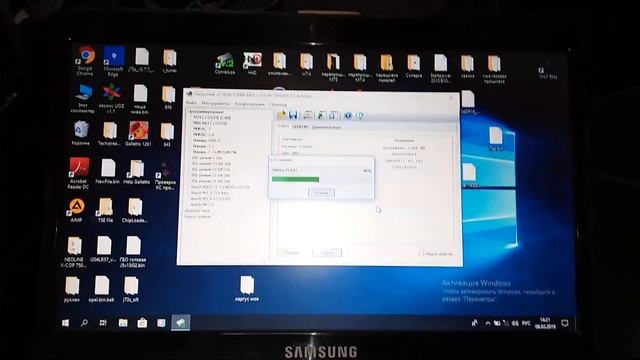Select the Bosch MP7.0 tree row
640x360 pixels.
(202, 204)
